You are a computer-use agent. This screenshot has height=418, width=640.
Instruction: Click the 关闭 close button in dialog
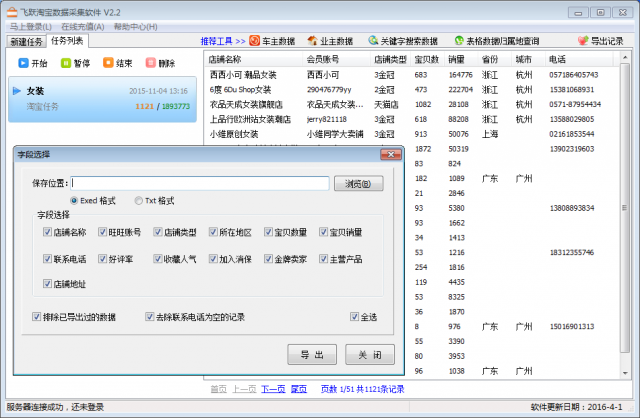(370, 354)
